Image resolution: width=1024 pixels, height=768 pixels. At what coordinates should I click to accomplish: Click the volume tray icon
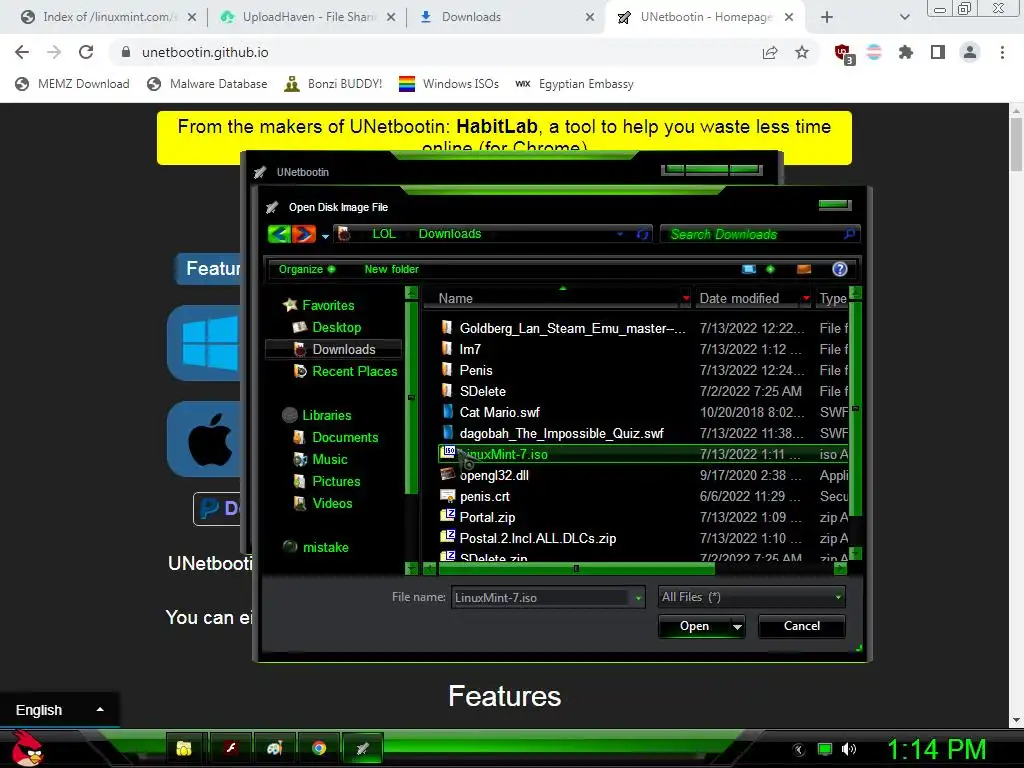pos(849,749)
